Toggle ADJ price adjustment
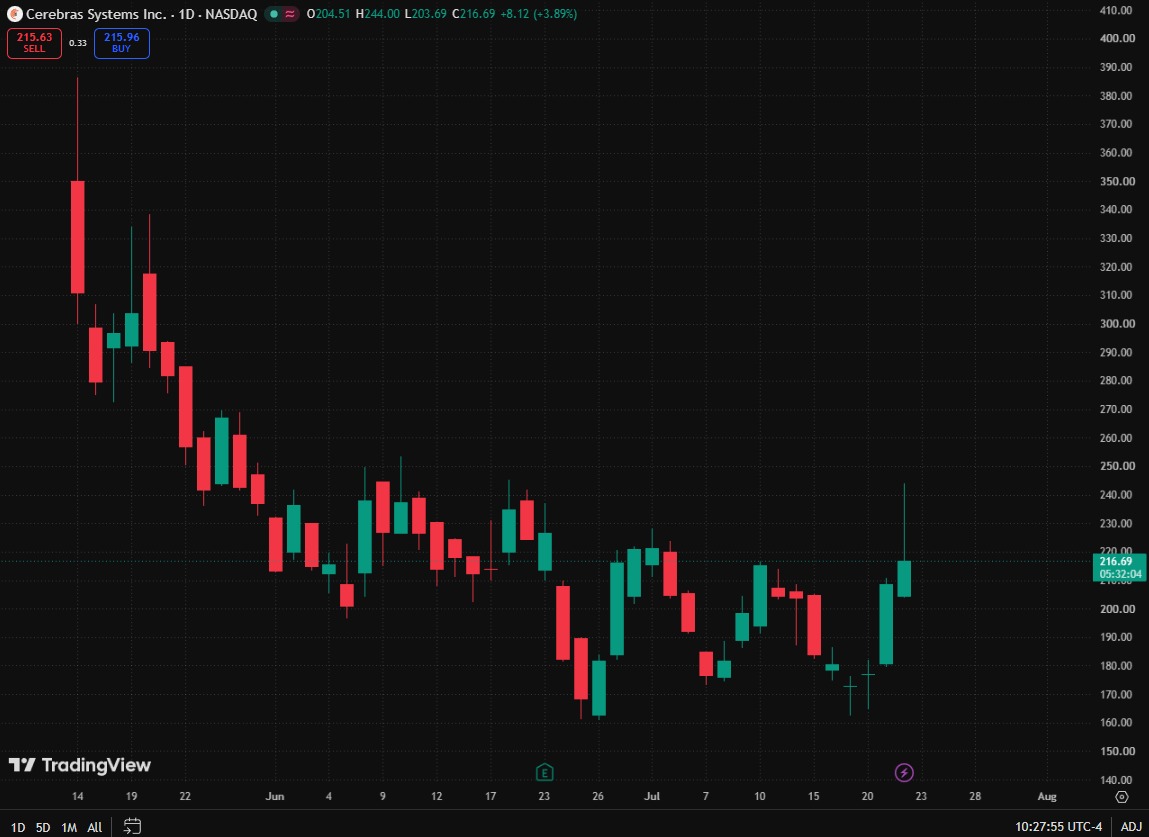Image resolution: width=1149 pixels, height=837 pixels. (x=1131, y=827)
